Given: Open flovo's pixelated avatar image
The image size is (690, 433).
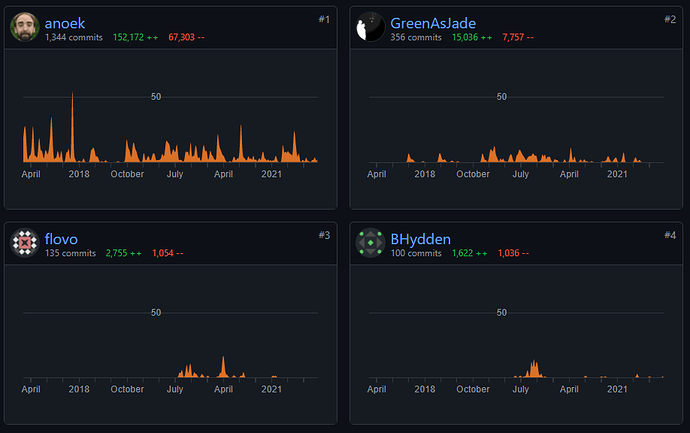Looking at the screenshot, I should click(25, 244).
